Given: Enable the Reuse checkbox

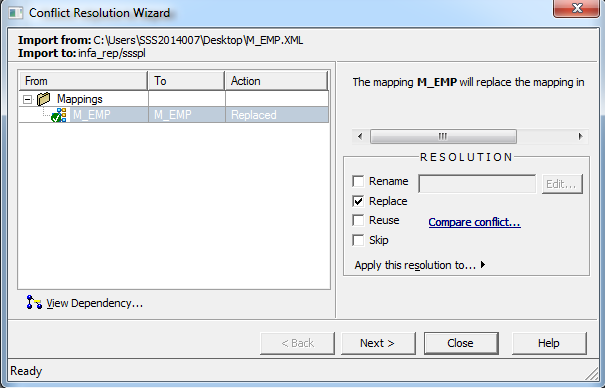Looking at the screenshot, I should coord(358,220).
